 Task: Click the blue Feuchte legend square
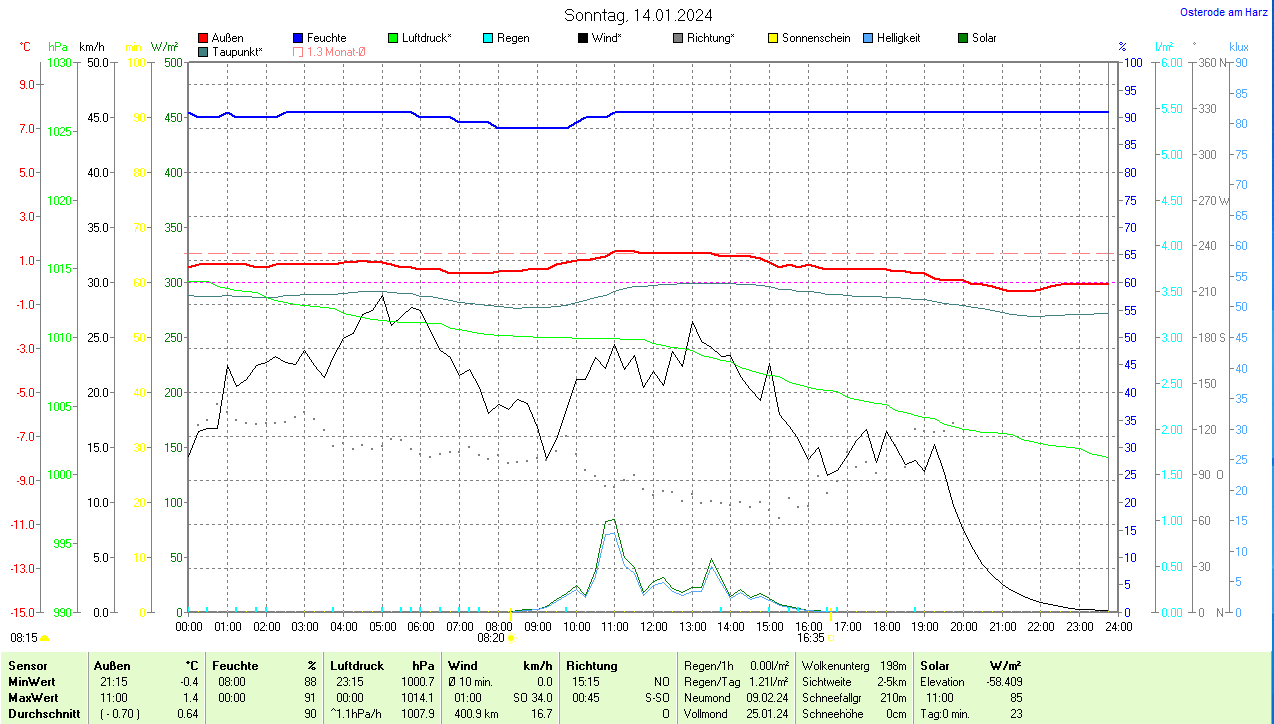tap(298, 38)
